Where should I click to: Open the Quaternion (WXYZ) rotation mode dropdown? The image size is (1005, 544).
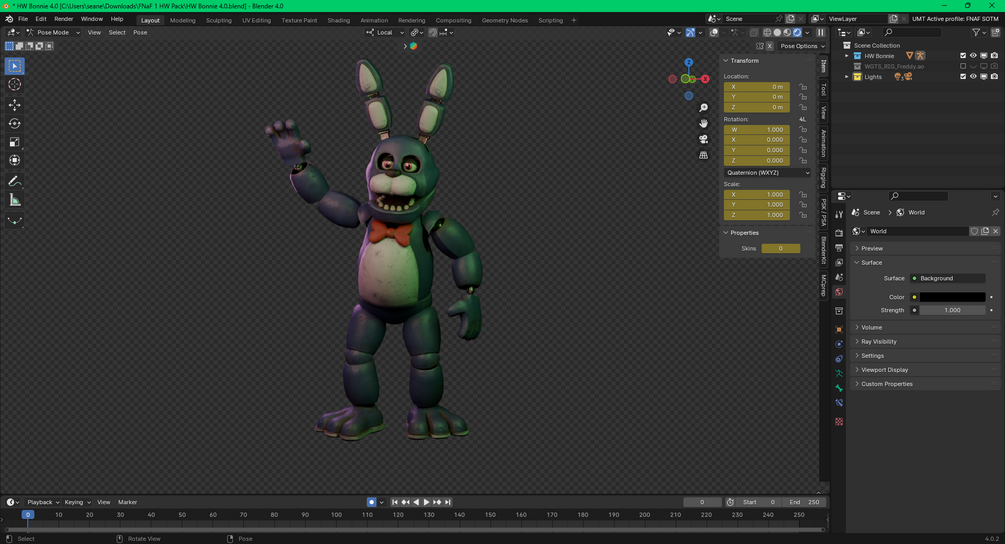pos(767,172)
